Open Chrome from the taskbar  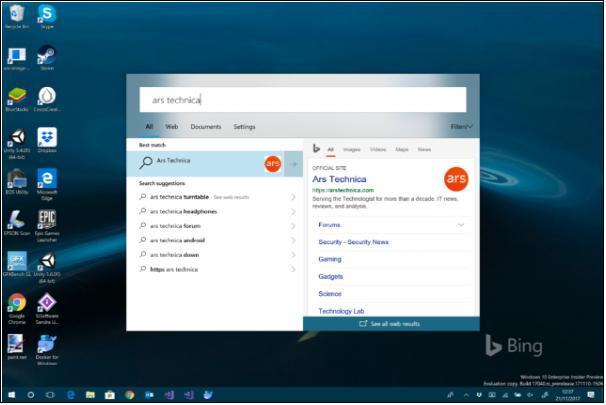click(x=129, y=395)
